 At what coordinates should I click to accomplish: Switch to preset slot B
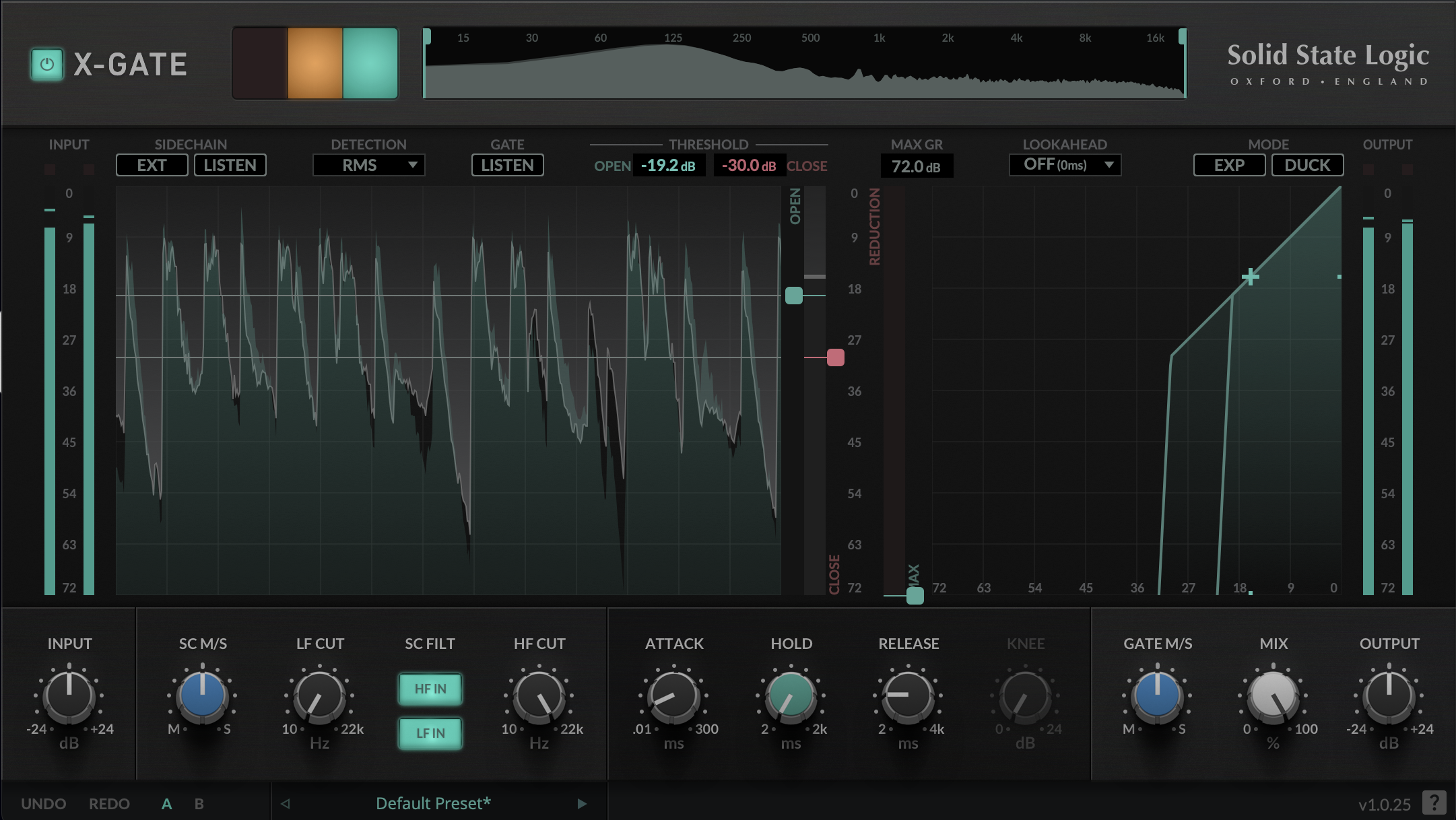pyautogui.click(x=198, y=802)
